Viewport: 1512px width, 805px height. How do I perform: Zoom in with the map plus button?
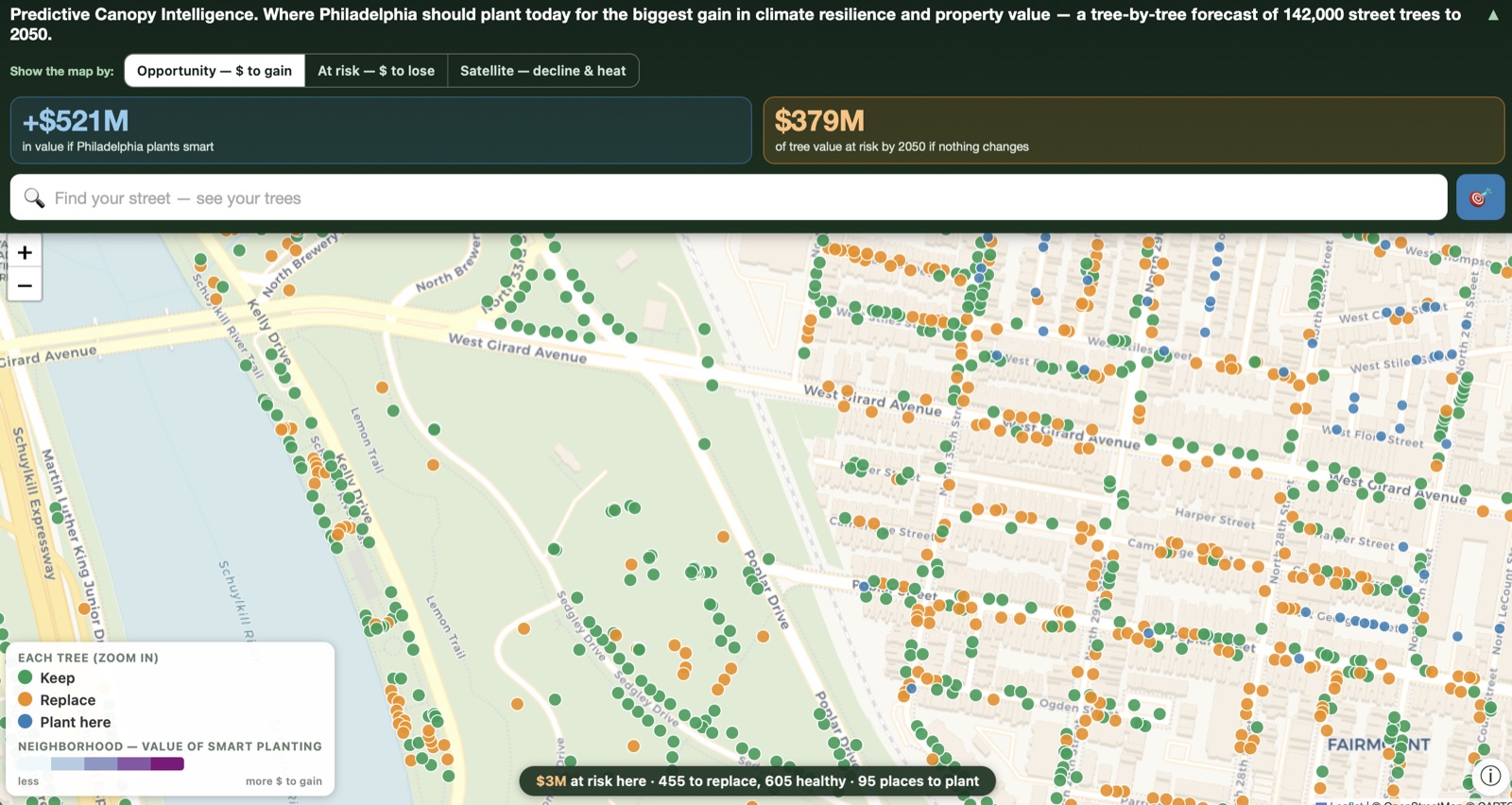(x=25, y=252)
